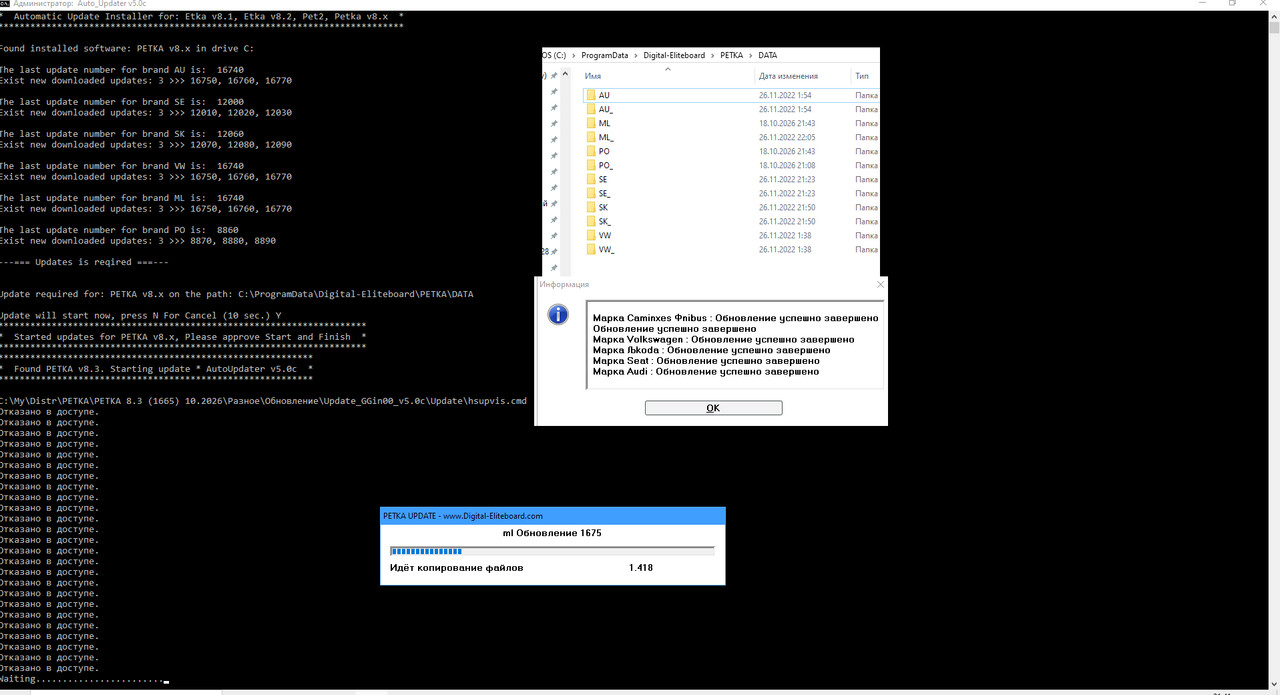This screenshot has width=1280, height=695.
Task: Click 'Идёт копирование файлов' status text
Action: tap(456, 568)
